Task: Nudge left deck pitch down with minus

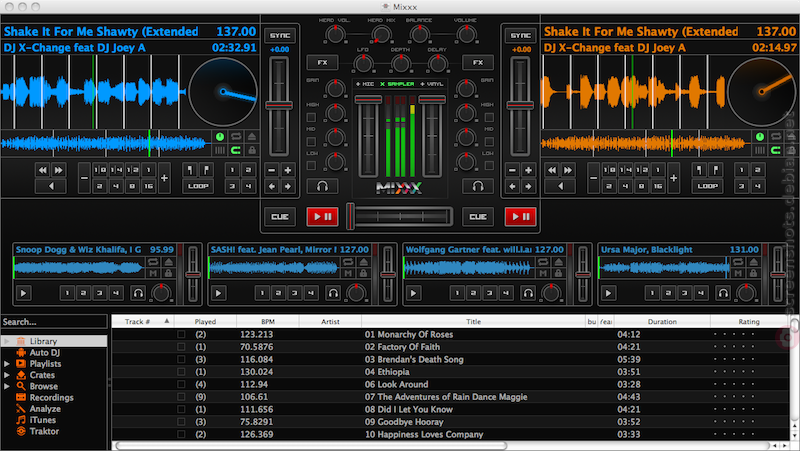Action: (272, 170)
